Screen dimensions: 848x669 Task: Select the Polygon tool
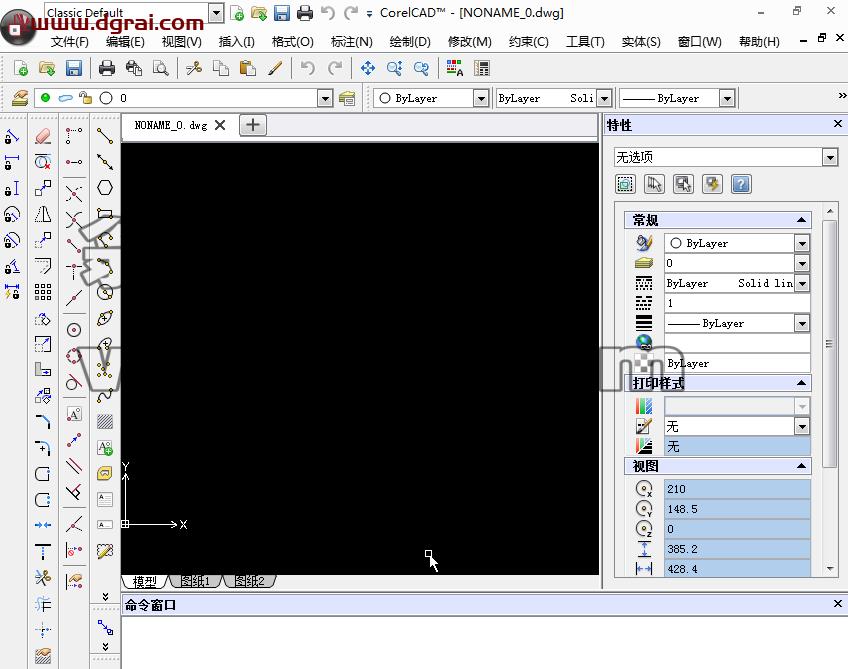tap(105, 188)
